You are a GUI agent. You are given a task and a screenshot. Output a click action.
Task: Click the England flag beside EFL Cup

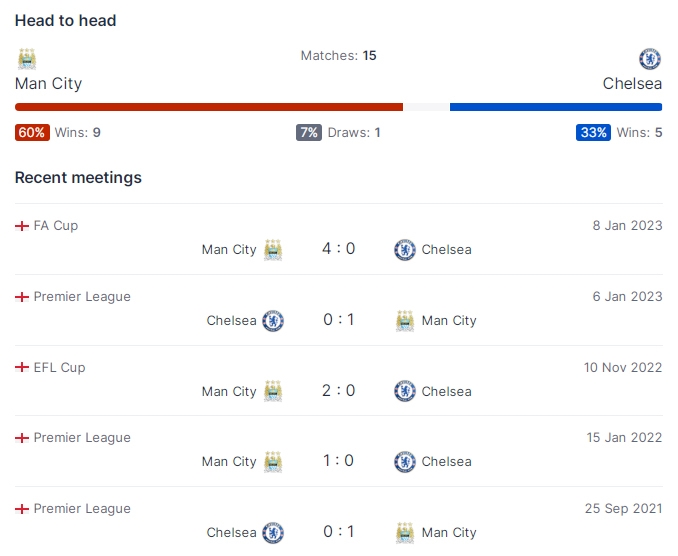pos(22,367)
